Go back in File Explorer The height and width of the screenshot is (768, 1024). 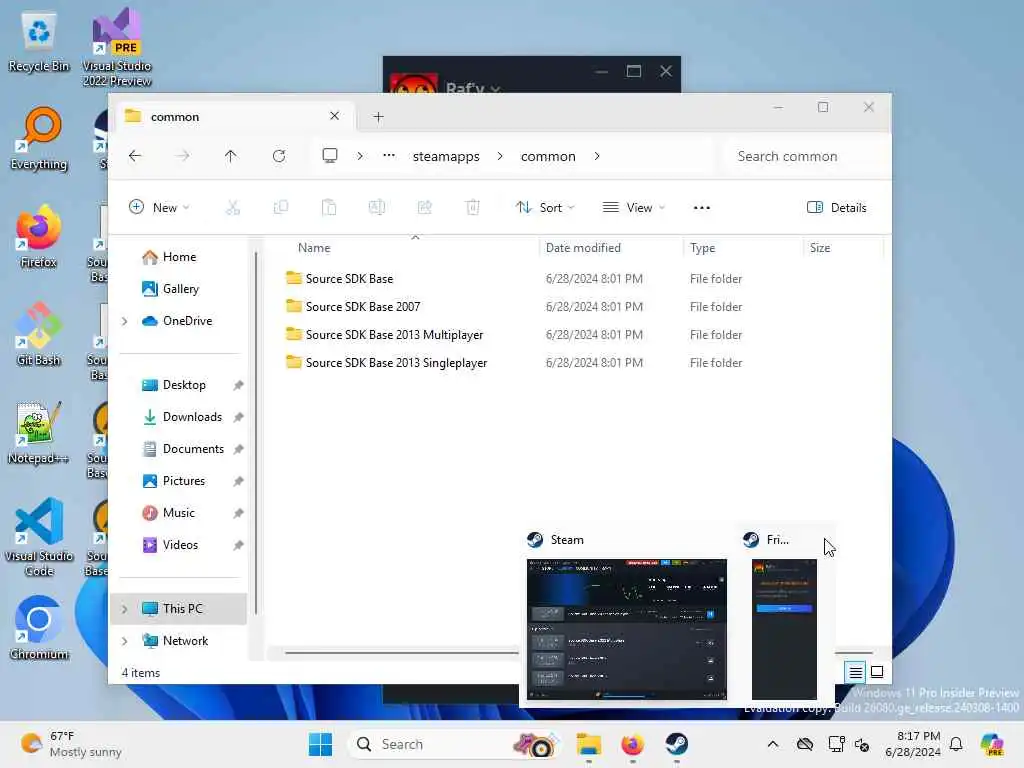pyautogui.click(x=135, y=156)
